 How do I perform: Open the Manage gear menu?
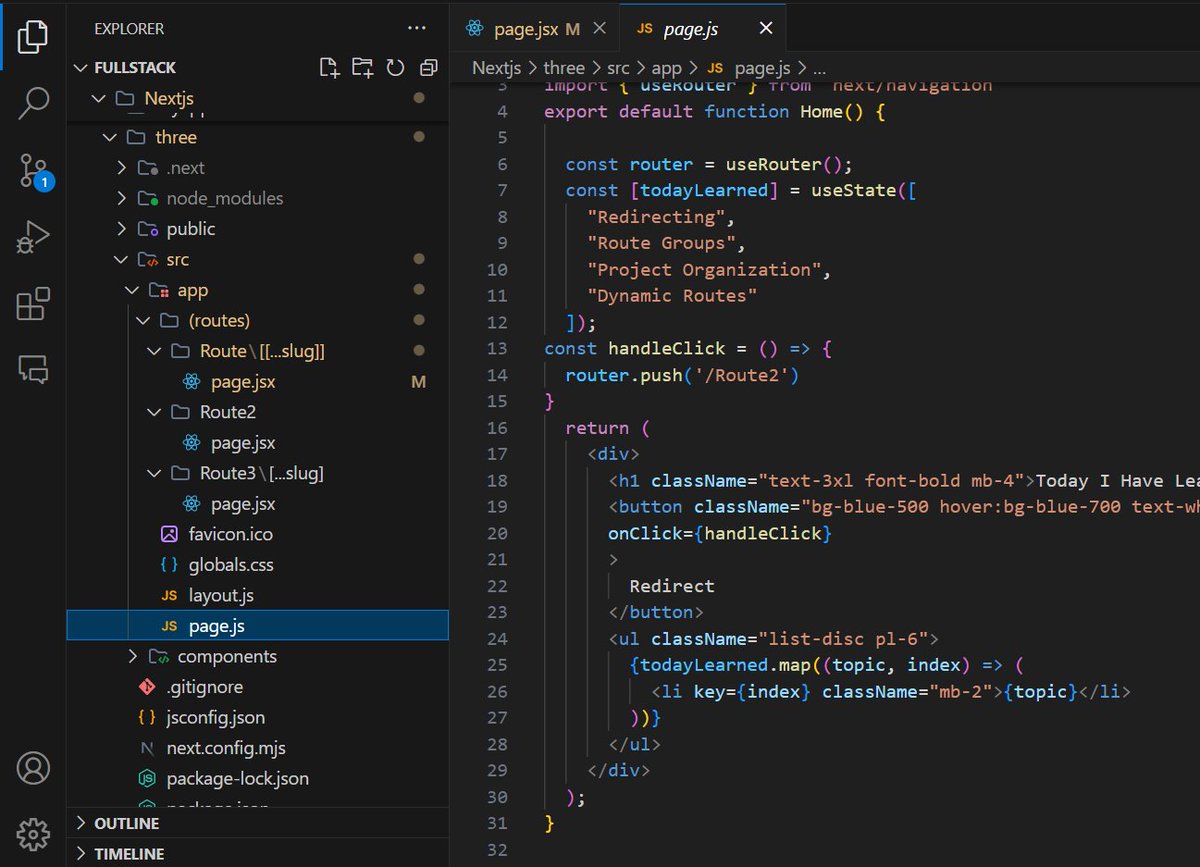(33, 833)
